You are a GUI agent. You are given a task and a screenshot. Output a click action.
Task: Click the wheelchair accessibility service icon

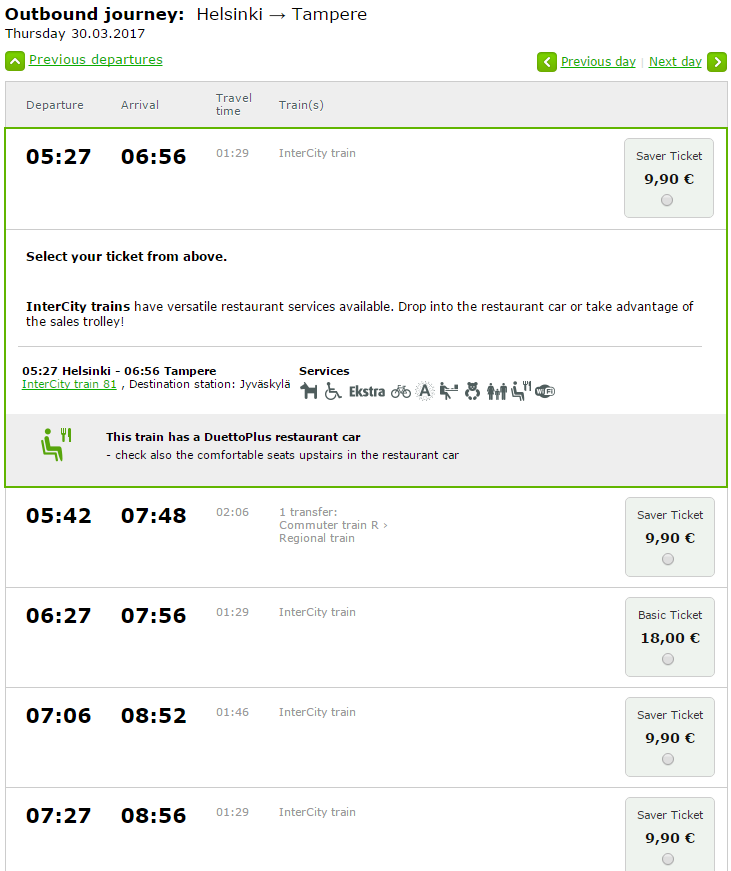point(333,391)
